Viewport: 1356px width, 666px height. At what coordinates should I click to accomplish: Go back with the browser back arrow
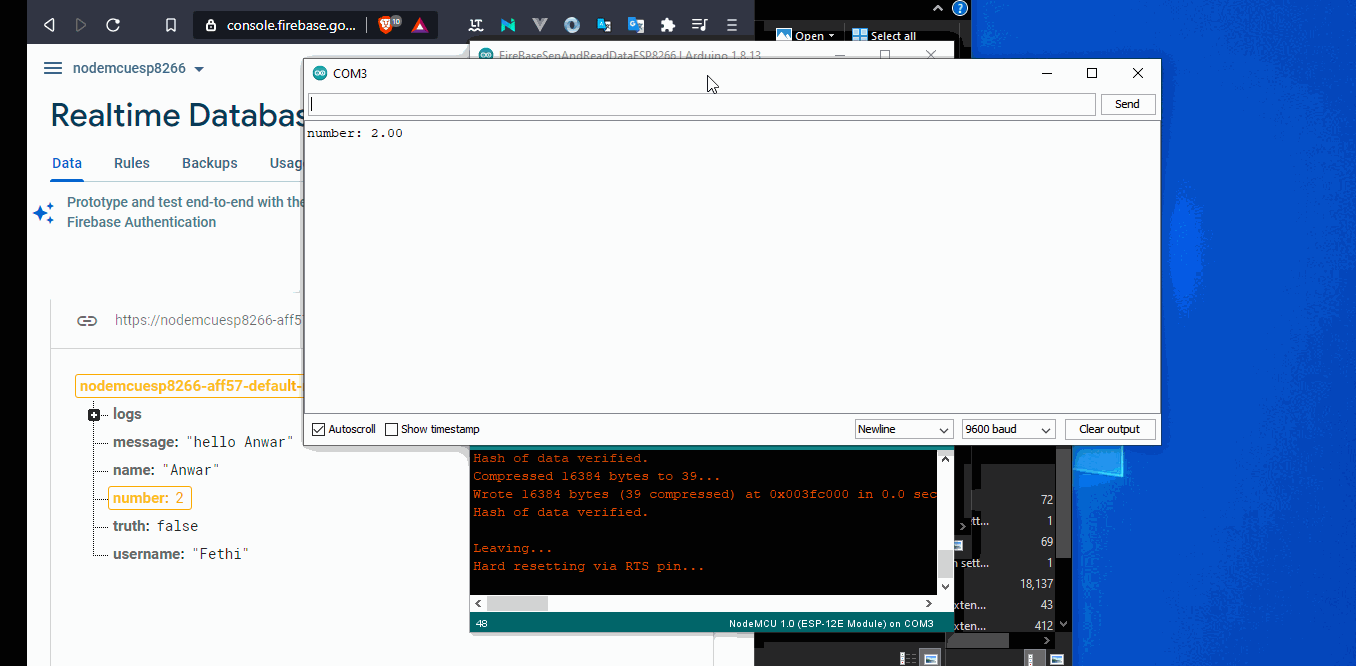pos(49,25)
